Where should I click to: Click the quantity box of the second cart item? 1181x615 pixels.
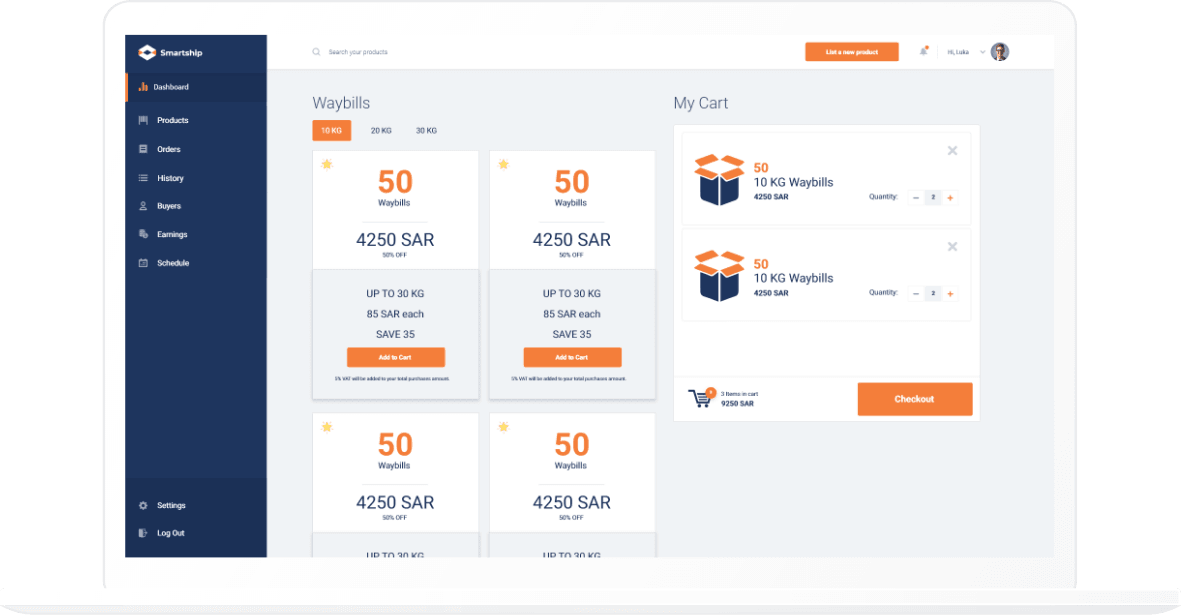[933, 294]
